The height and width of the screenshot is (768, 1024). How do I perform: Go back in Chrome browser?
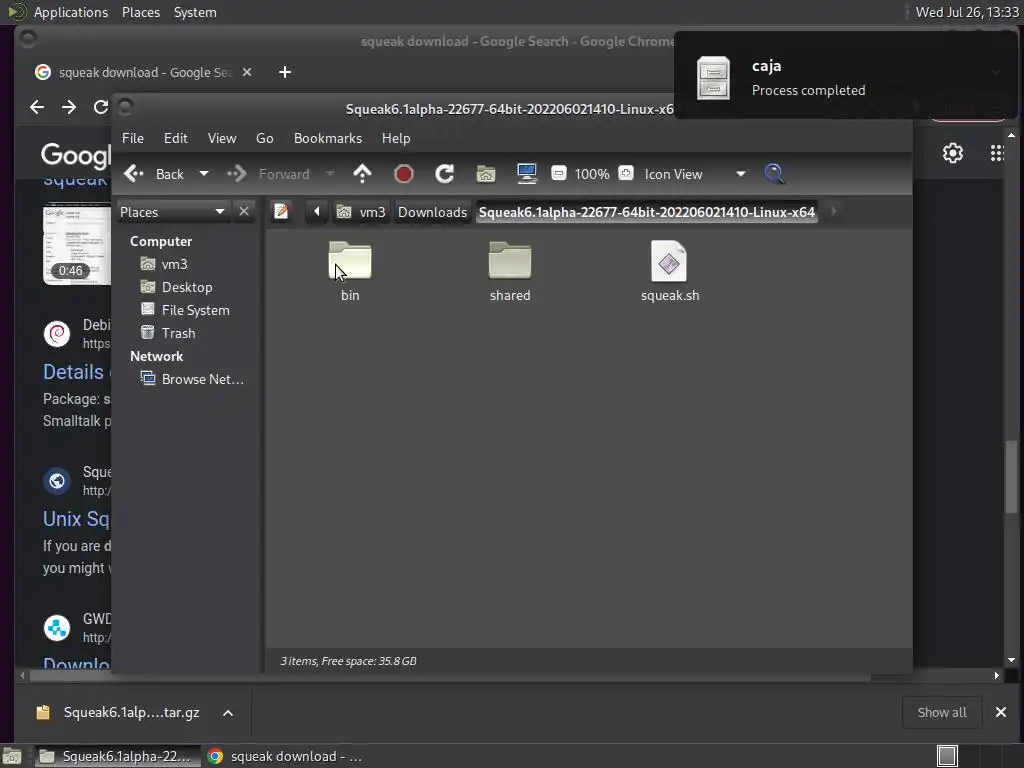click(x=37, y=107)
